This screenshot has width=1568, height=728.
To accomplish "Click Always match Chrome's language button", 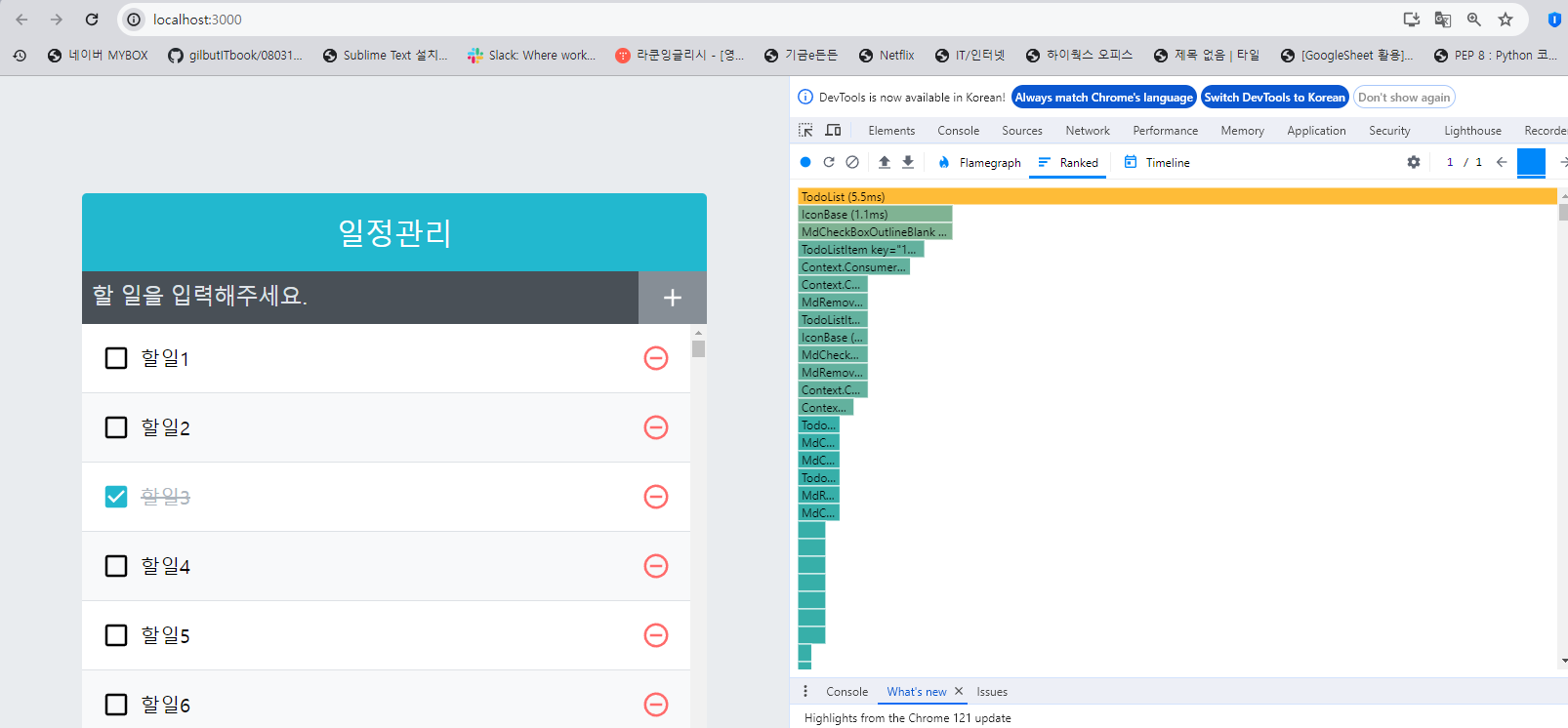I will coord(1103,98).
